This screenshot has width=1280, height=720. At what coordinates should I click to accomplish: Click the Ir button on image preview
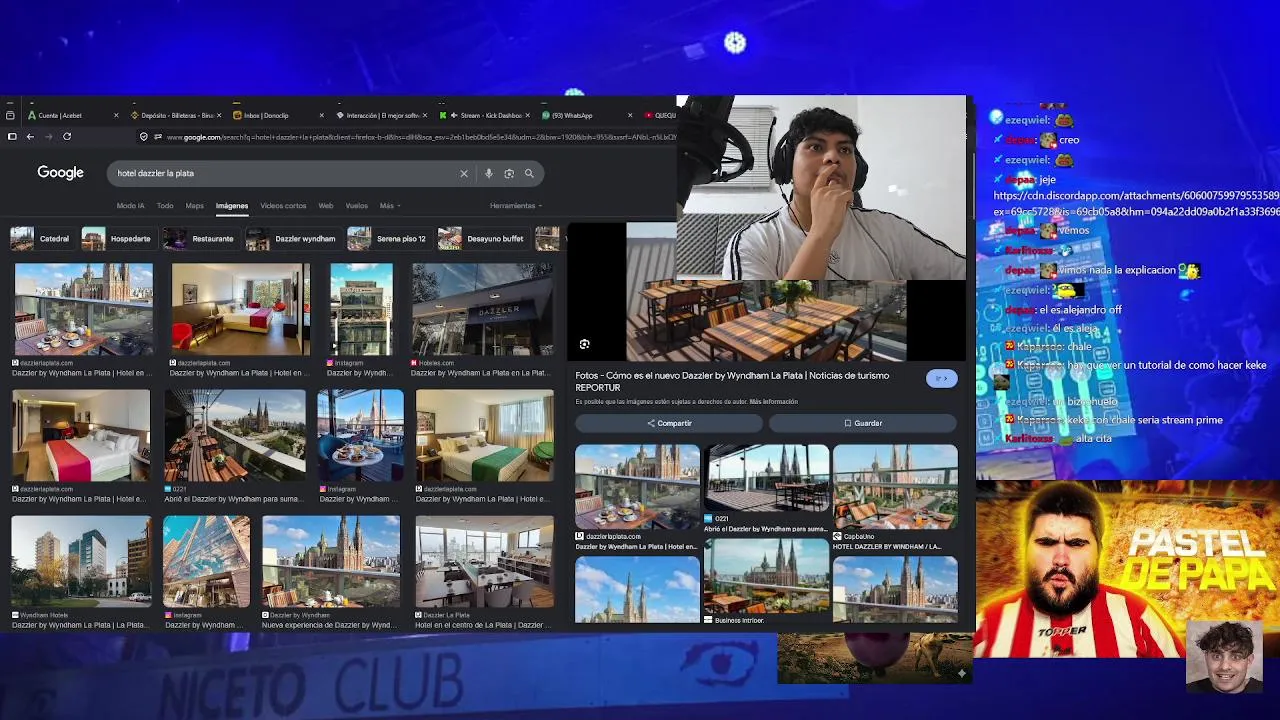(x=941, y=378)
